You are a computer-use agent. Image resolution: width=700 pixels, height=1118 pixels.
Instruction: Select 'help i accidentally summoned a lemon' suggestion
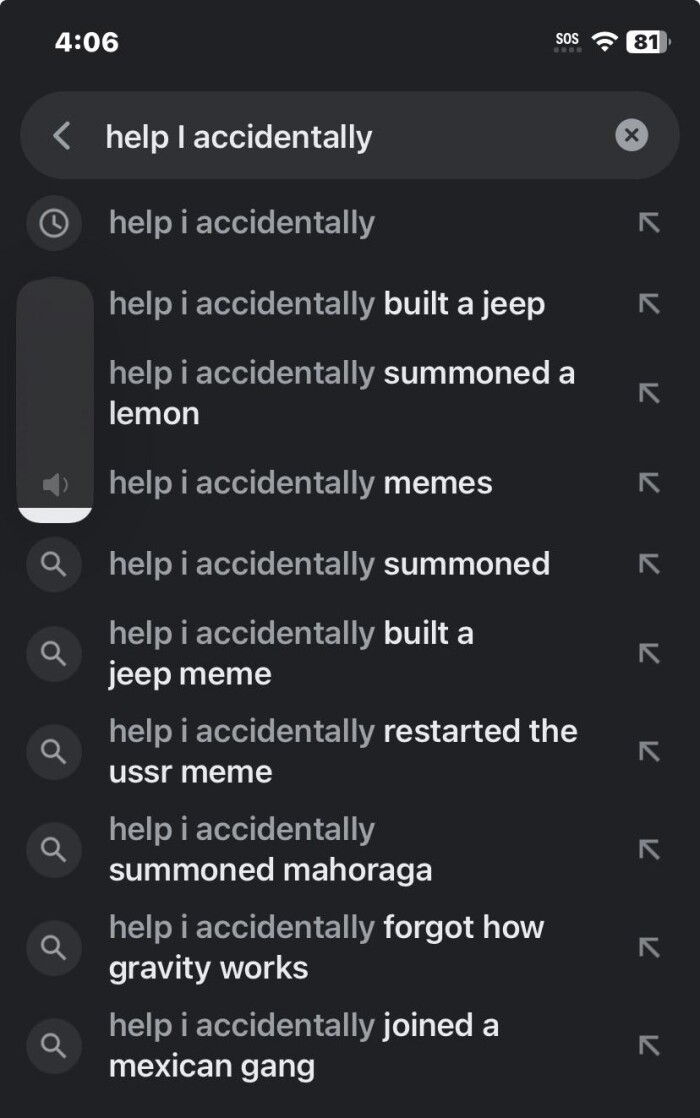[x=341, y=393]
